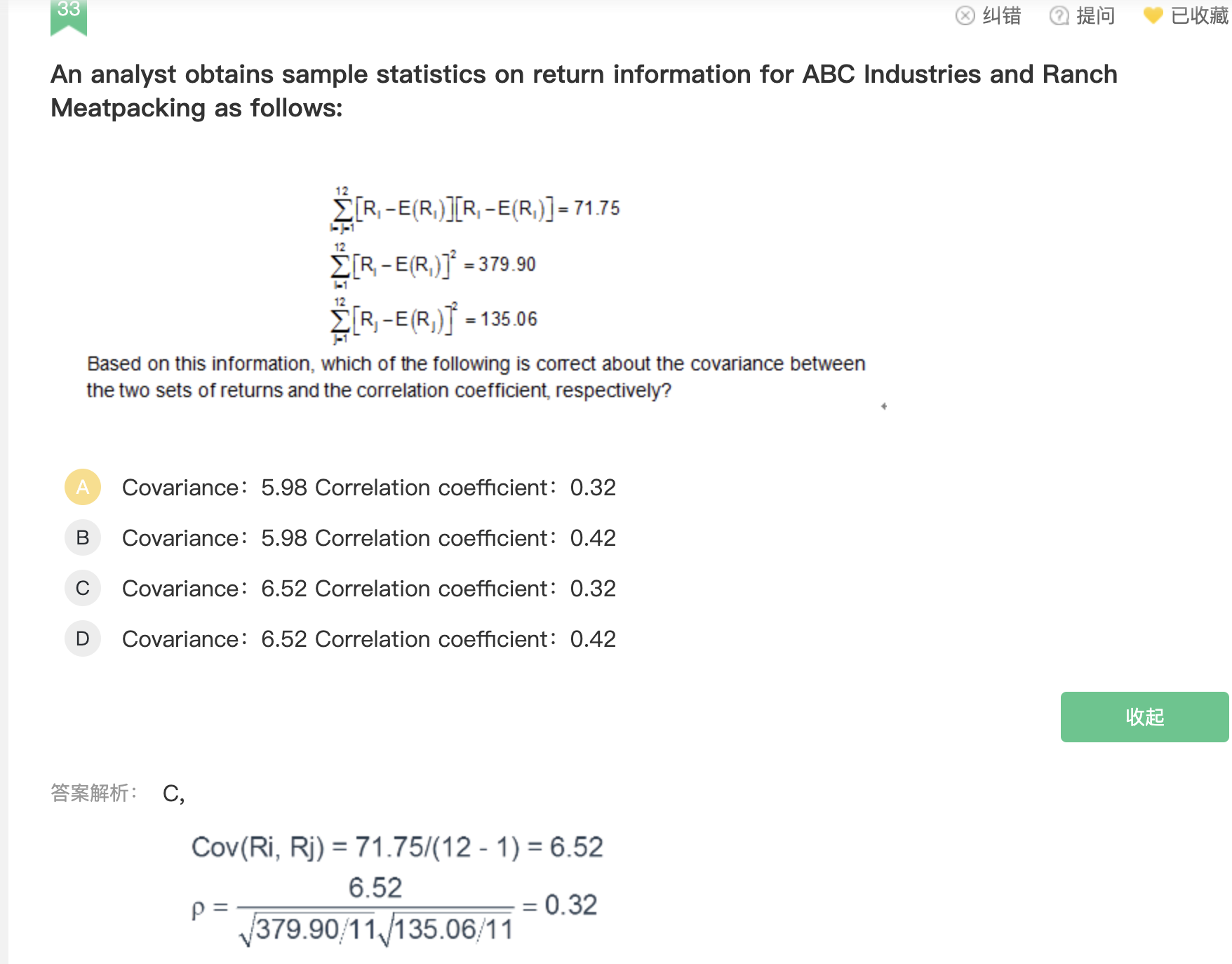The height and width of the screenshot is (964, 1232).
Task: Select answer option D circle
Action: (x=83, y=638)
